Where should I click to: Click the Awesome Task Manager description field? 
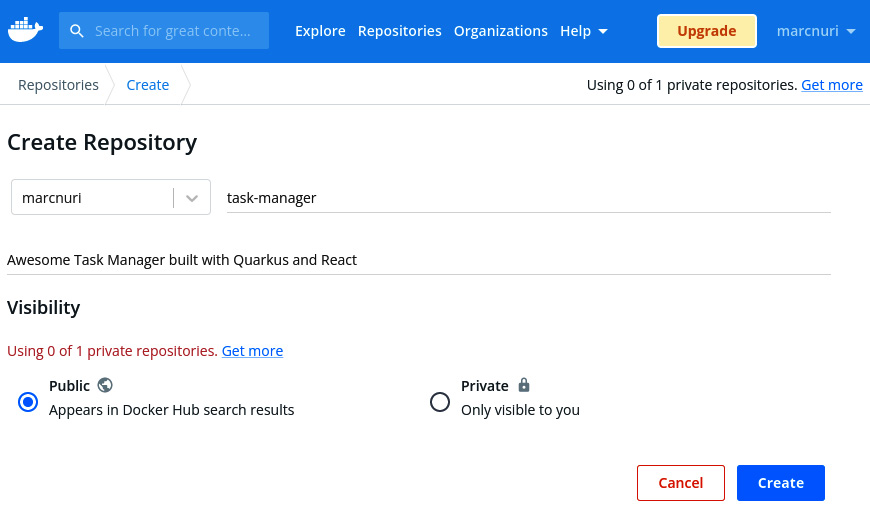[418, 260]
